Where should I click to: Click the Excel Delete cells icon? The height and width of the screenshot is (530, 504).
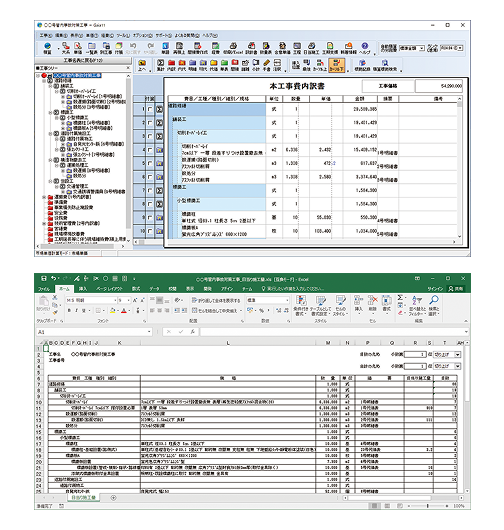coord(373,300)
